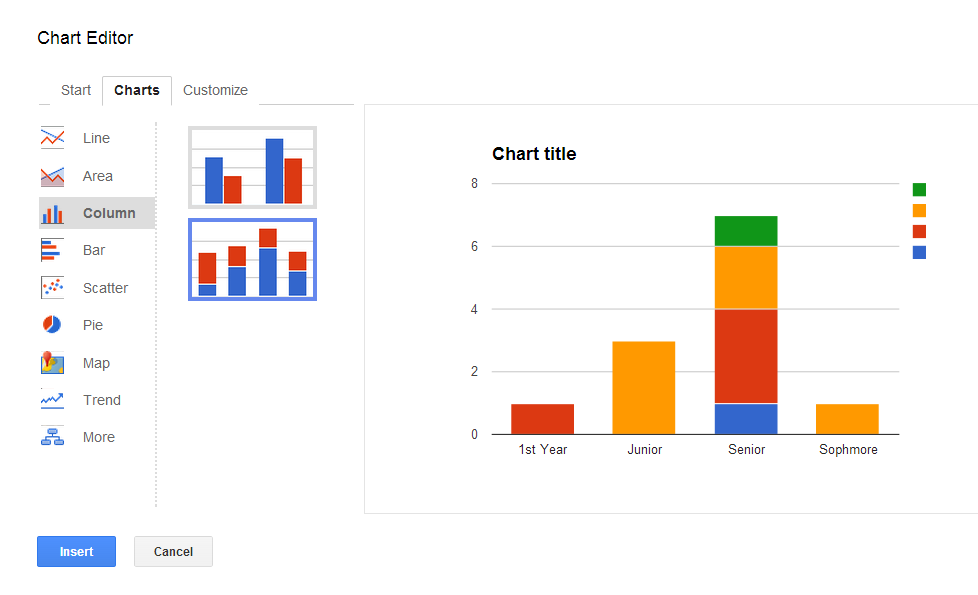Open the More chart types icon

[x=52, y=437]
